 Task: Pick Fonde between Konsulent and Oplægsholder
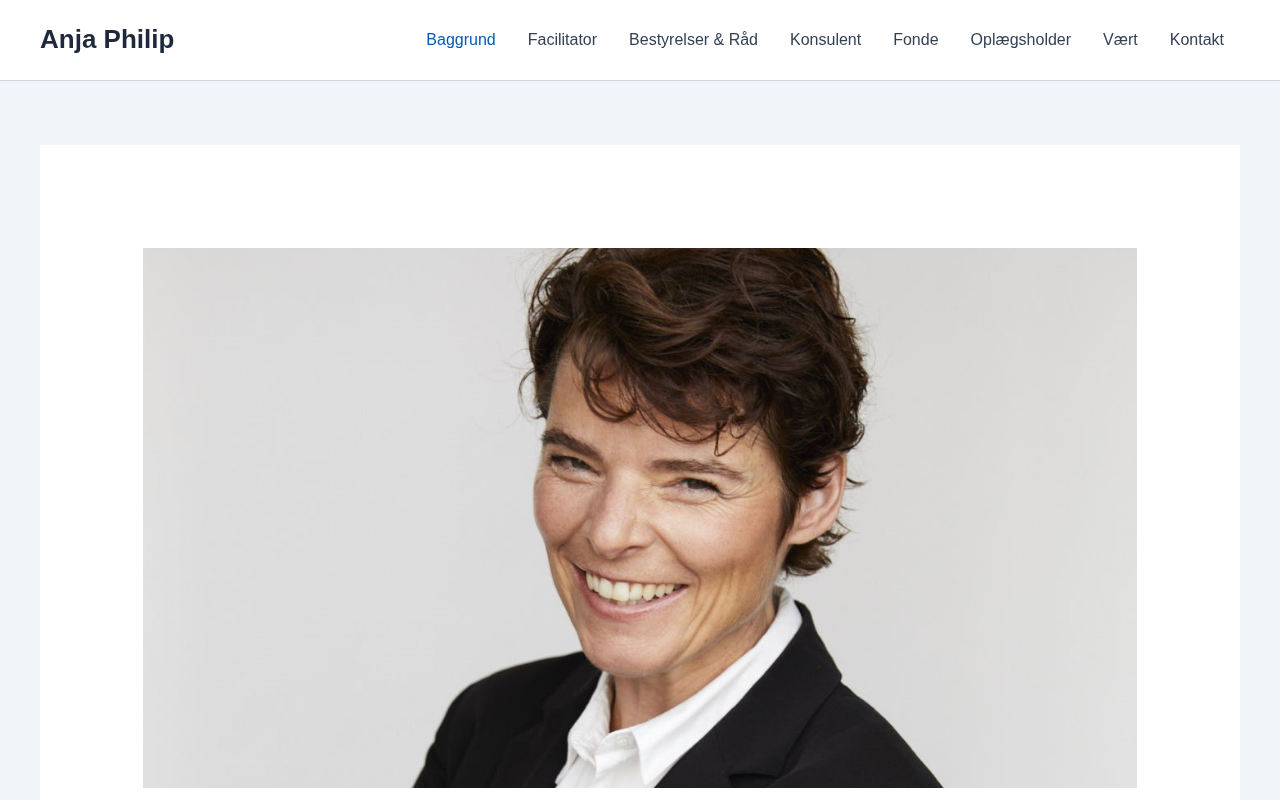pos(916,40)
